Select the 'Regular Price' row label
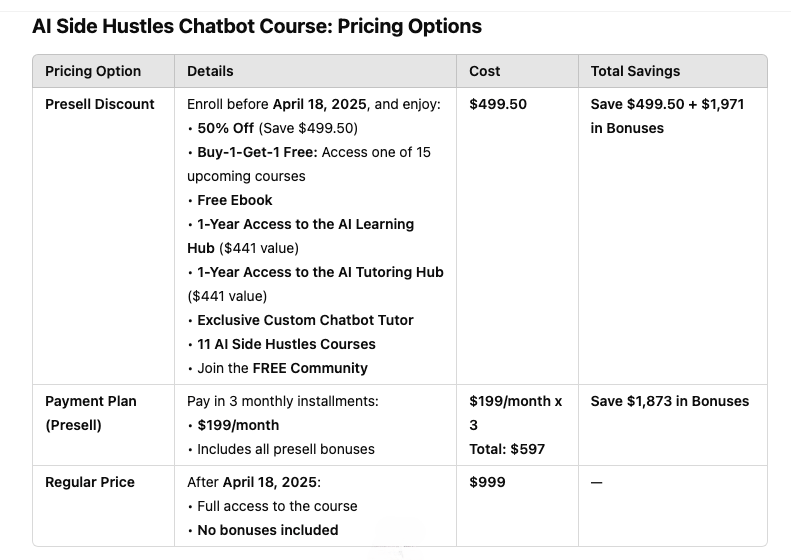The height and width of the screenshot is (560, 791). point(90,482)
